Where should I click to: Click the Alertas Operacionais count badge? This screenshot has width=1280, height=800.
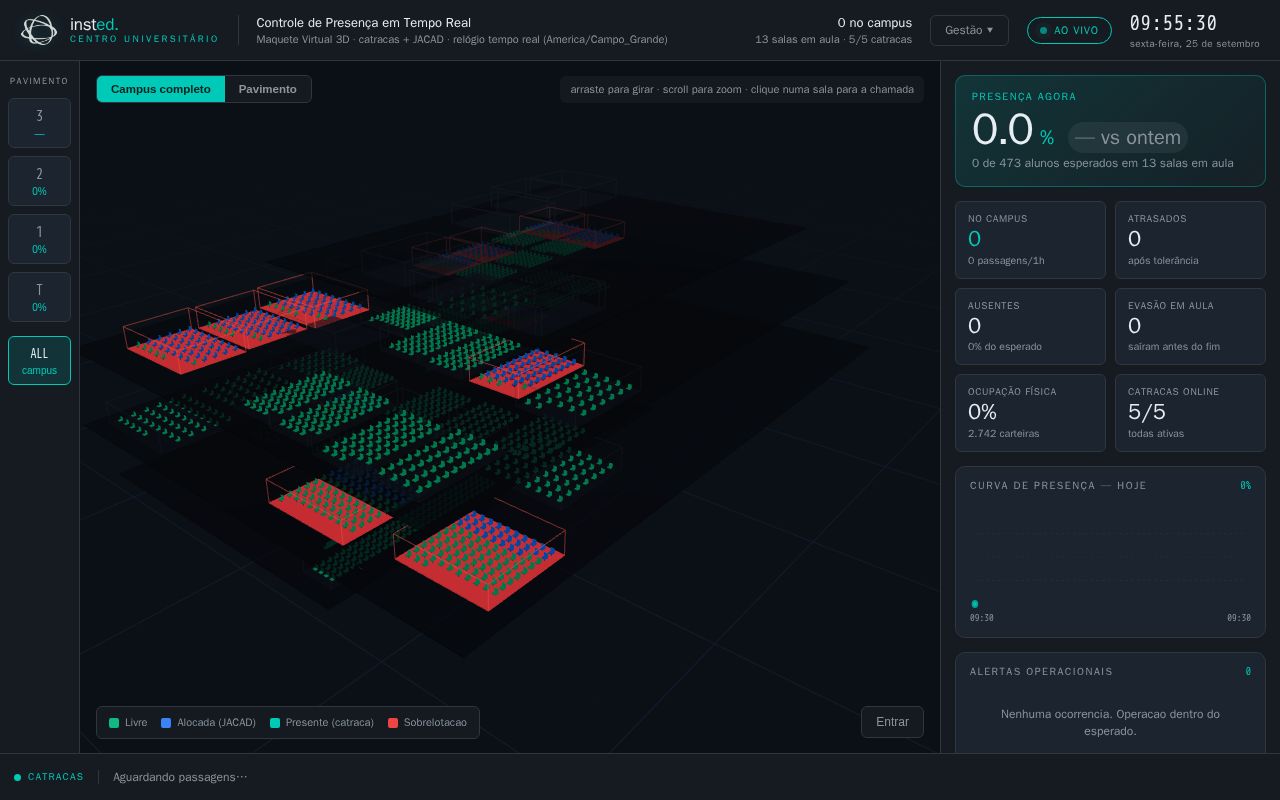tap(1248, 671)
